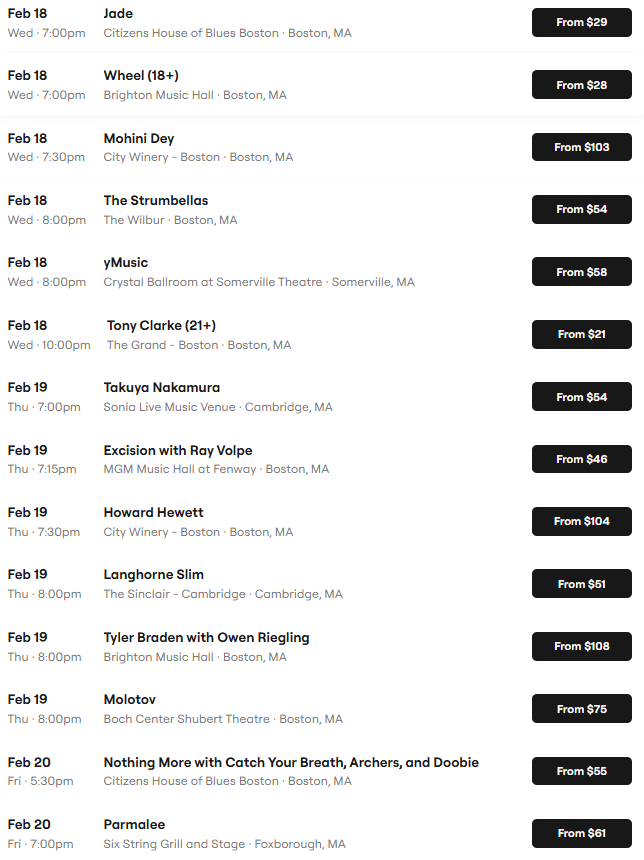Open The Strumbellas event at The Wilbur
The width and height of the screenshot is (644, 860).
(x=156, y=201)
